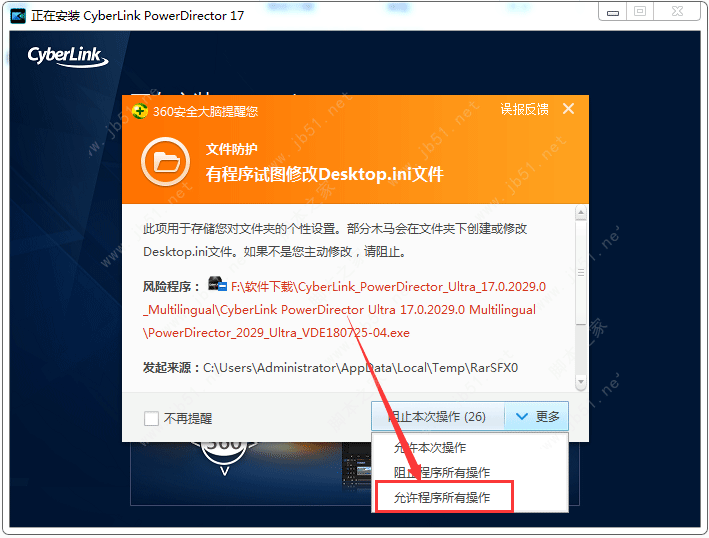Click the 360 shield logo icon
Viewport: 709px width, 538px height.
click(x=140, y=111)
